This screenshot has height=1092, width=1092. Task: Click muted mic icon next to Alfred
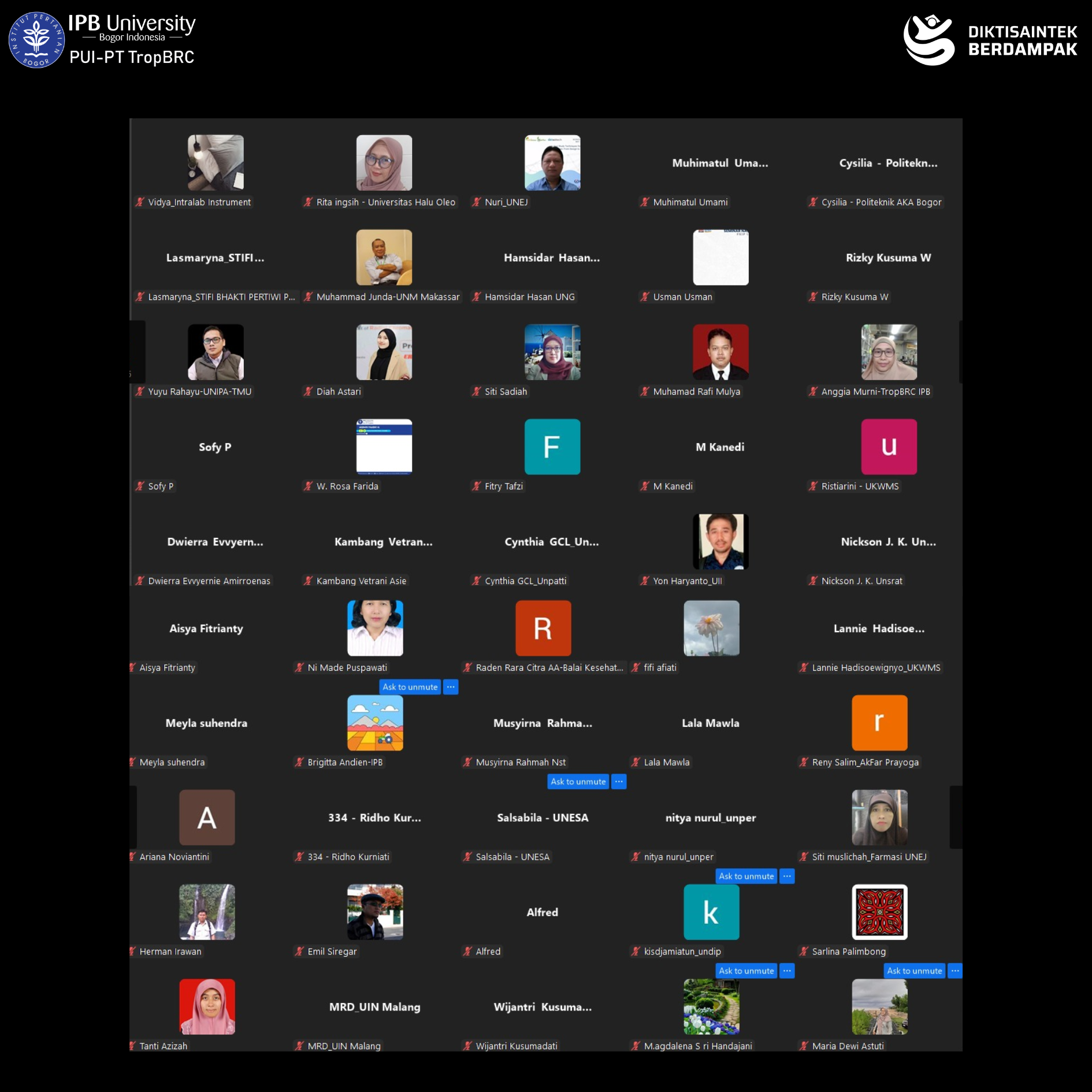pyautogui.click(x=467, y=952)
